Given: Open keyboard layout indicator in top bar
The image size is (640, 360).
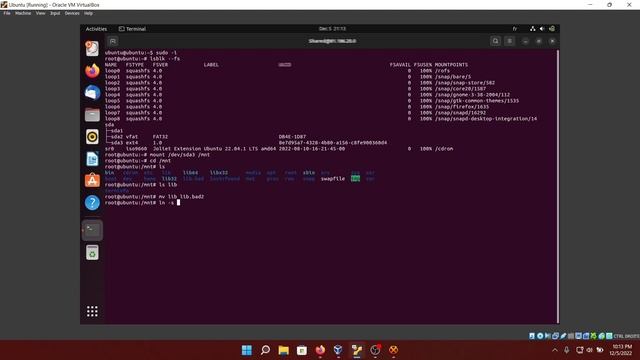Looking at the screenshot, I should coord(515,29).
